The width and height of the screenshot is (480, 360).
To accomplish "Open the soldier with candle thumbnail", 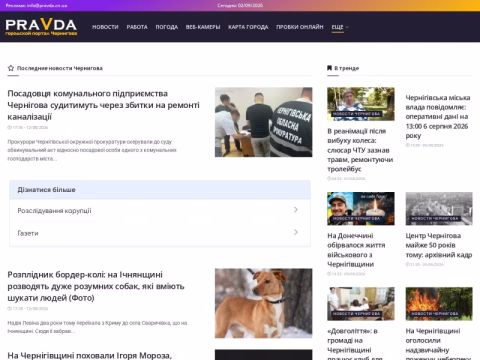I will 361,209.
